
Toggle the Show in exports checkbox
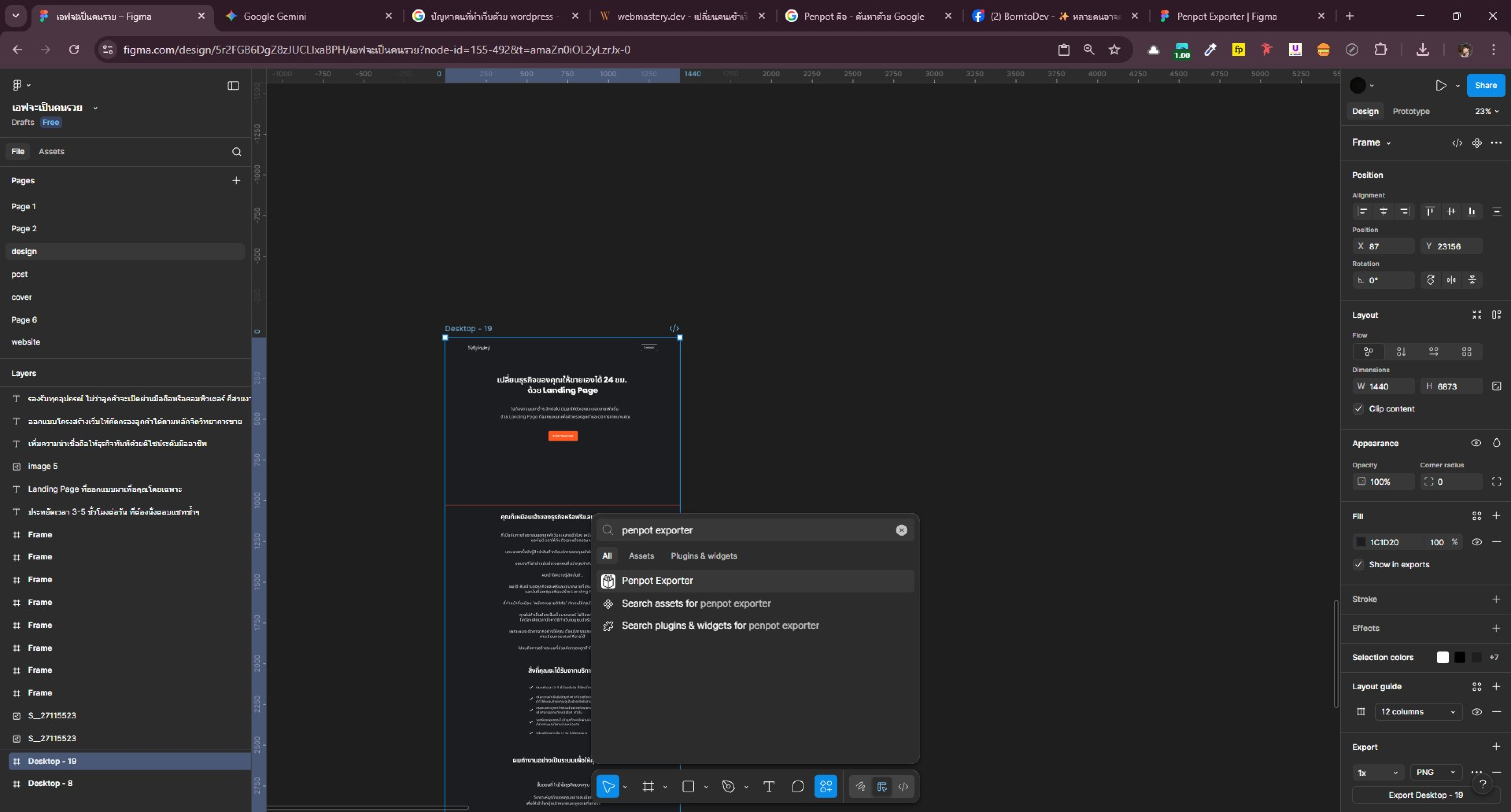1358,565
